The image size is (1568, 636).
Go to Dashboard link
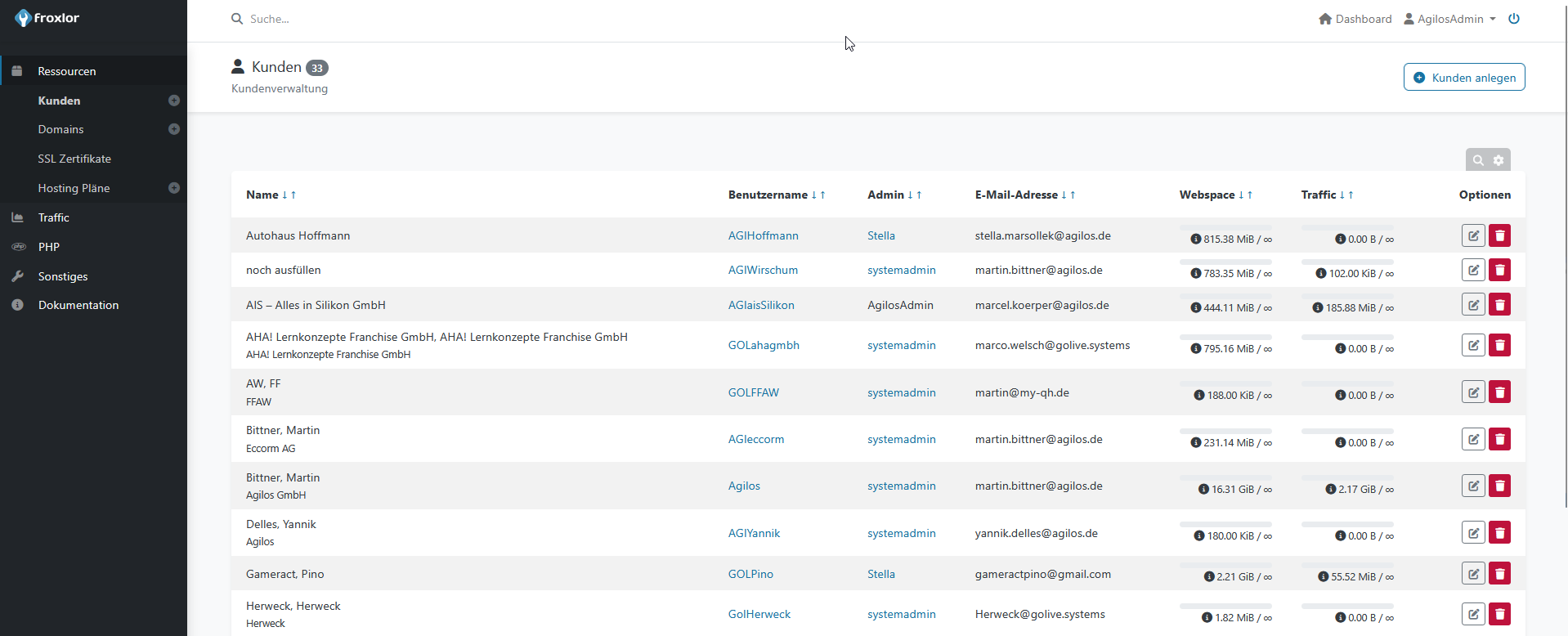click(1355, 19)
